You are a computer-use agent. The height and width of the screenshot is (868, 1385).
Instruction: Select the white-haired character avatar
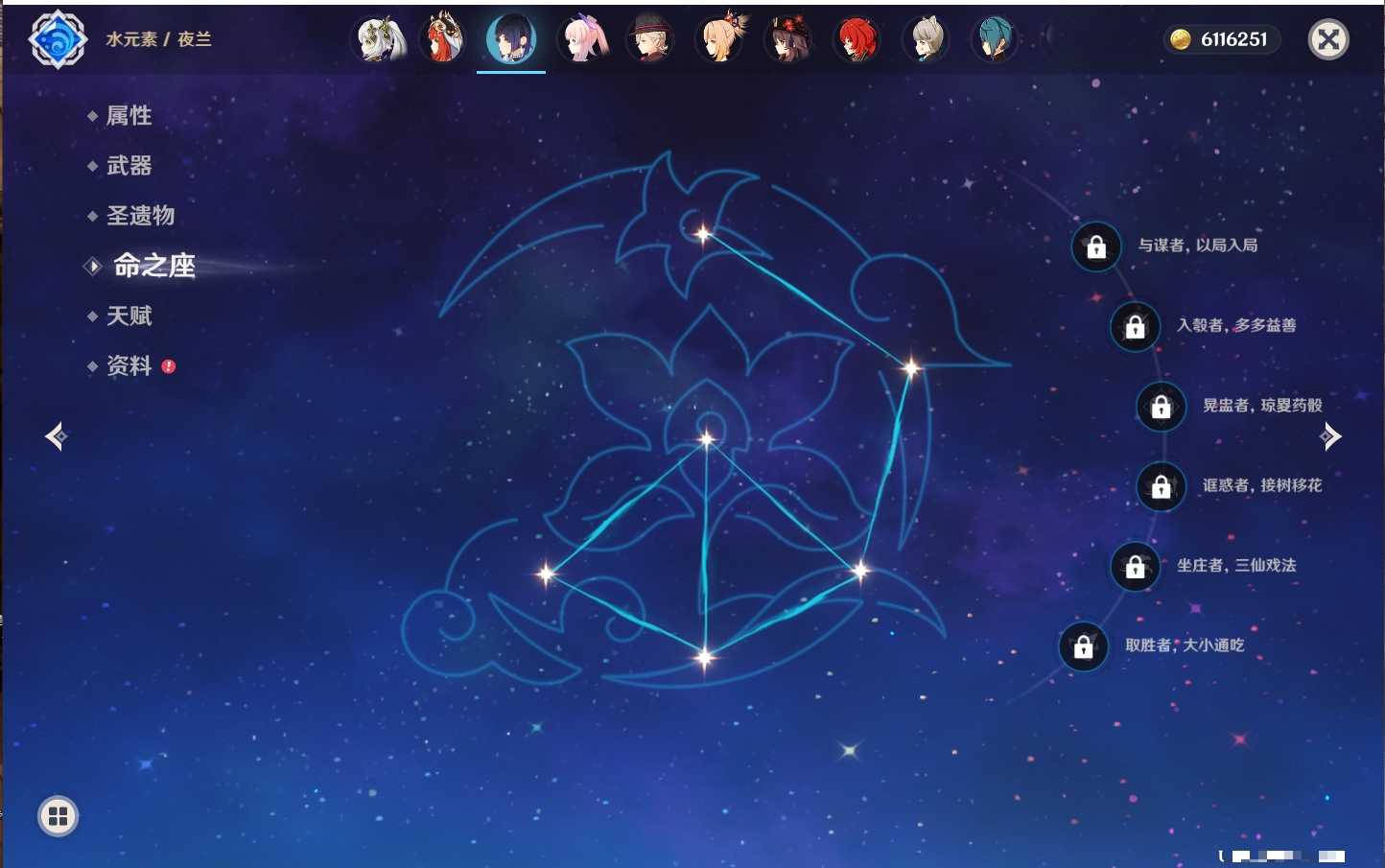[380, 39]
